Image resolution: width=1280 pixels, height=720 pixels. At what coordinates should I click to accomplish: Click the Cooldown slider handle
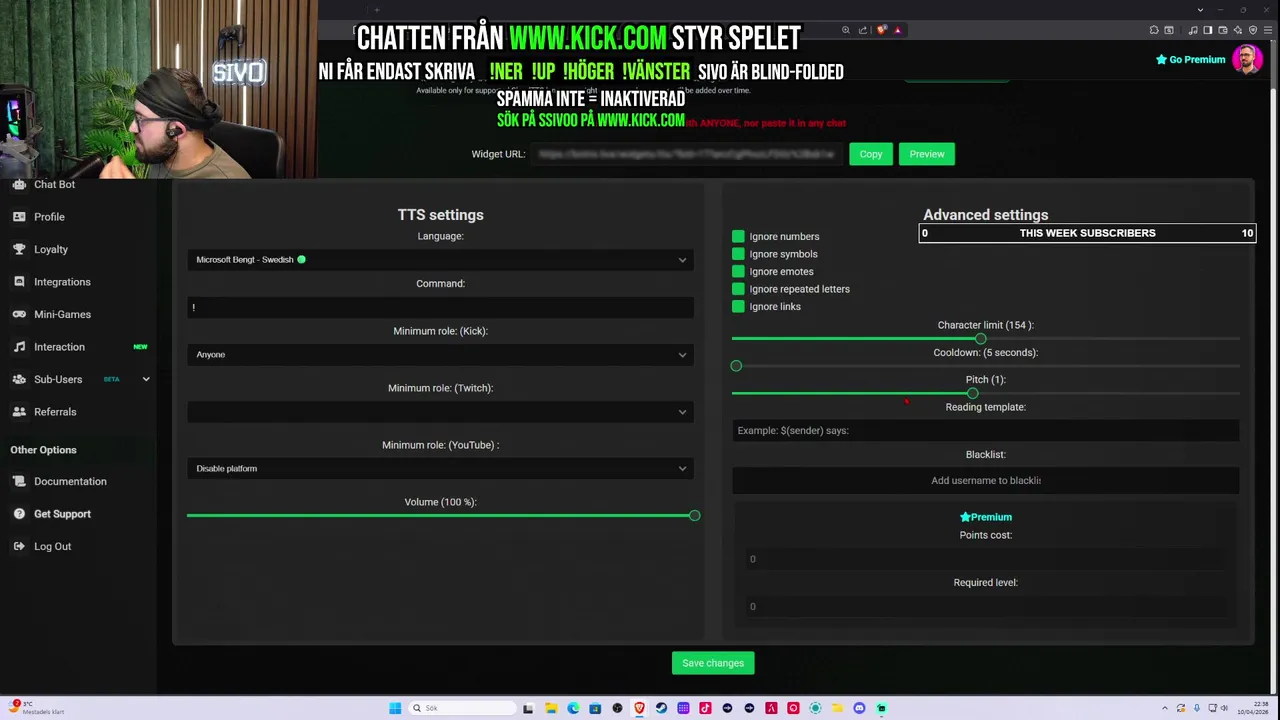coord(736,366)
